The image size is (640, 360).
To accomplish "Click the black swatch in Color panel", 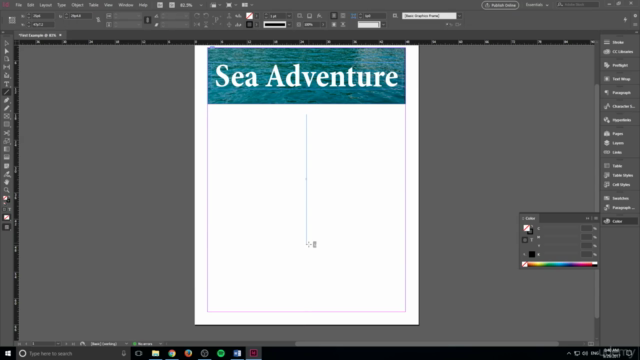I will [532, 254].
